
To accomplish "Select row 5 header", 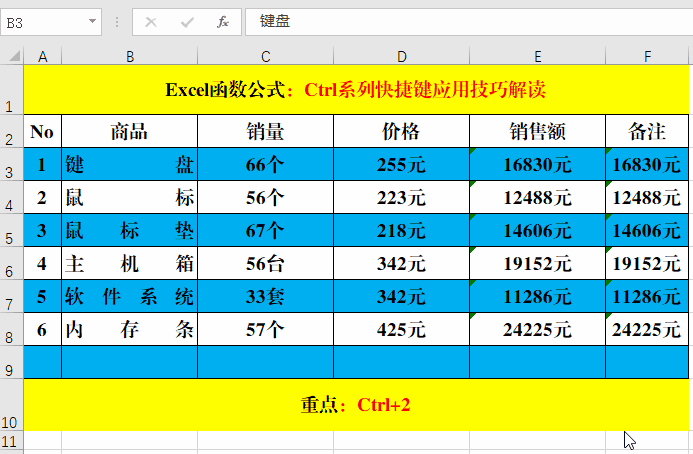I will point(11,230).
